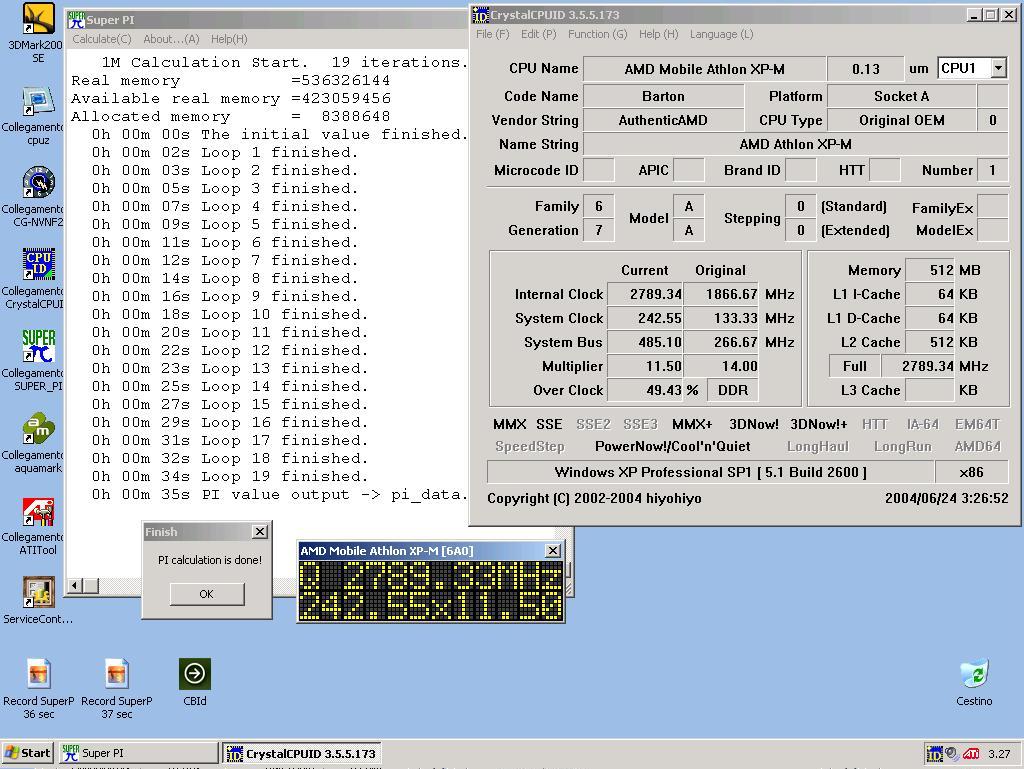The width and height of the screenshot is (1024, 769).
Task: Click the current Multiplier value 11.50
Action: tap(645, 366)
